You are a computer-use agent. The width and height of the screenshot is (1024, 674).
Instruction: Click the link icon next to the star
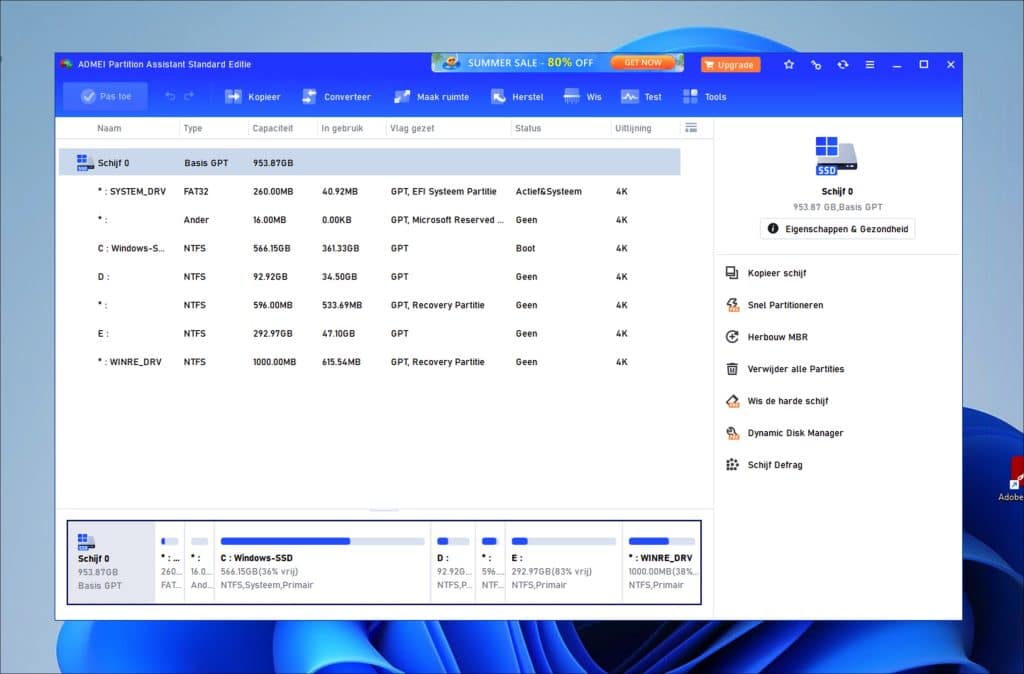816,65
